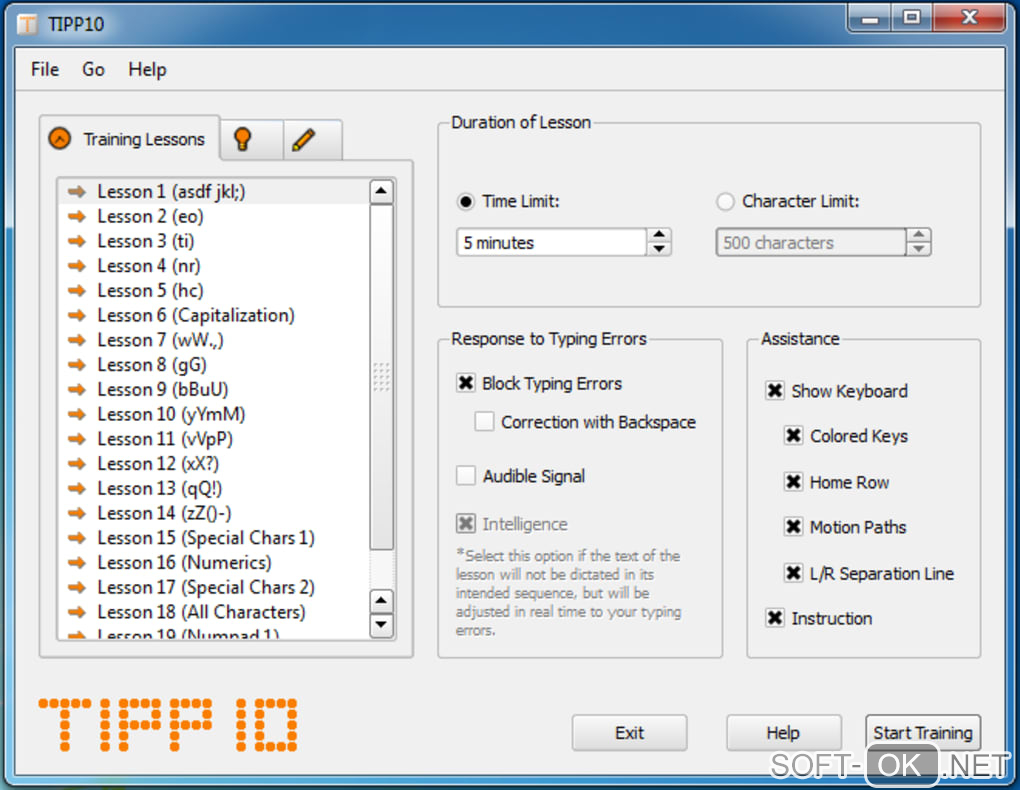
Task: Select Lesson 12 (xX?)
Action: (x=213, y=463)
